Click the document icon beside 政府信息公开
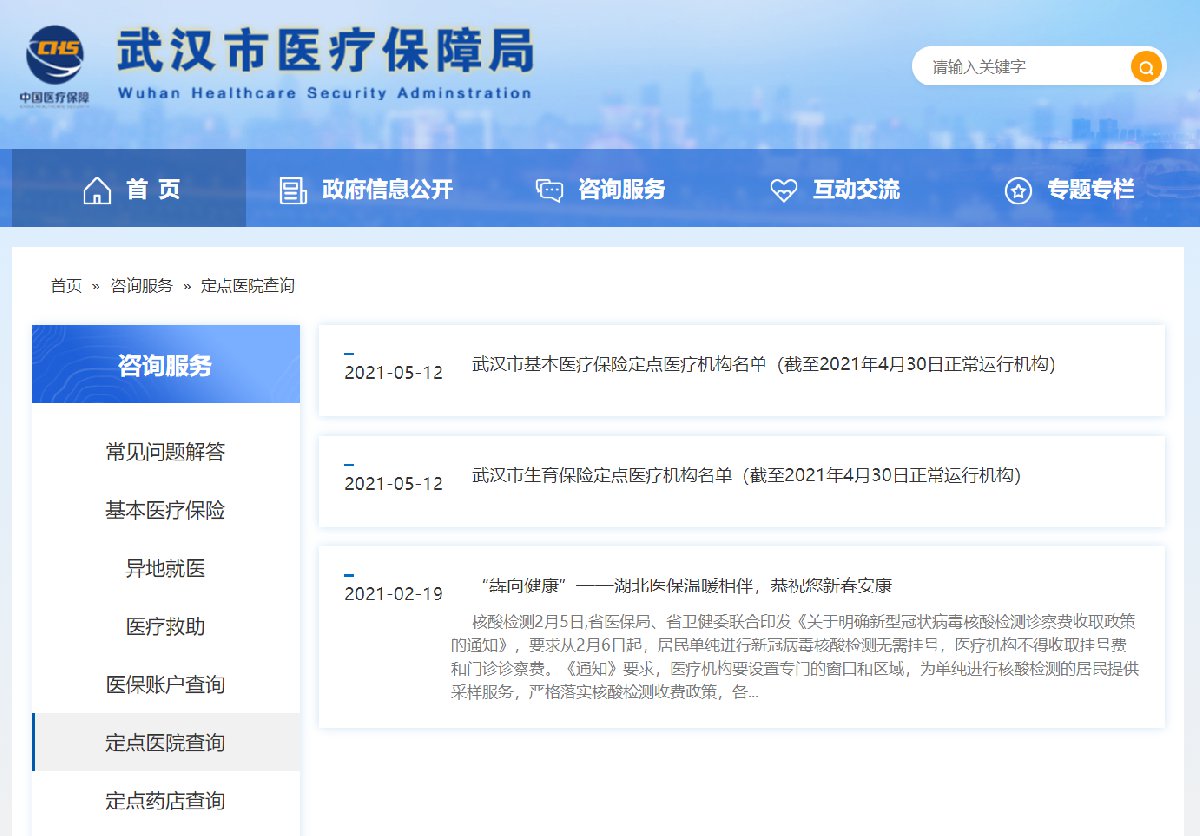1200x836 pixels. click(292, 190)
